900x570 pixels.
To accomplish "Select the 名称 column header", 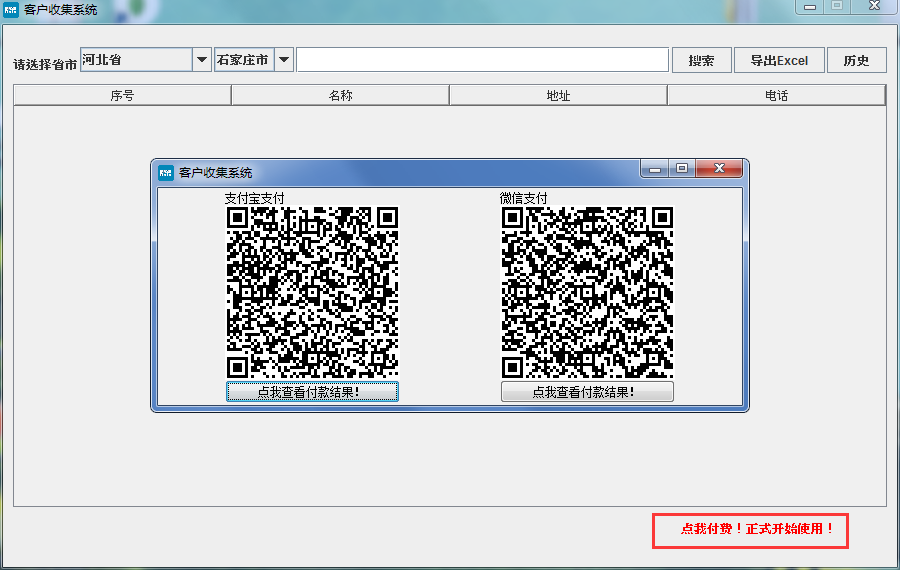I will pos(340,96).
